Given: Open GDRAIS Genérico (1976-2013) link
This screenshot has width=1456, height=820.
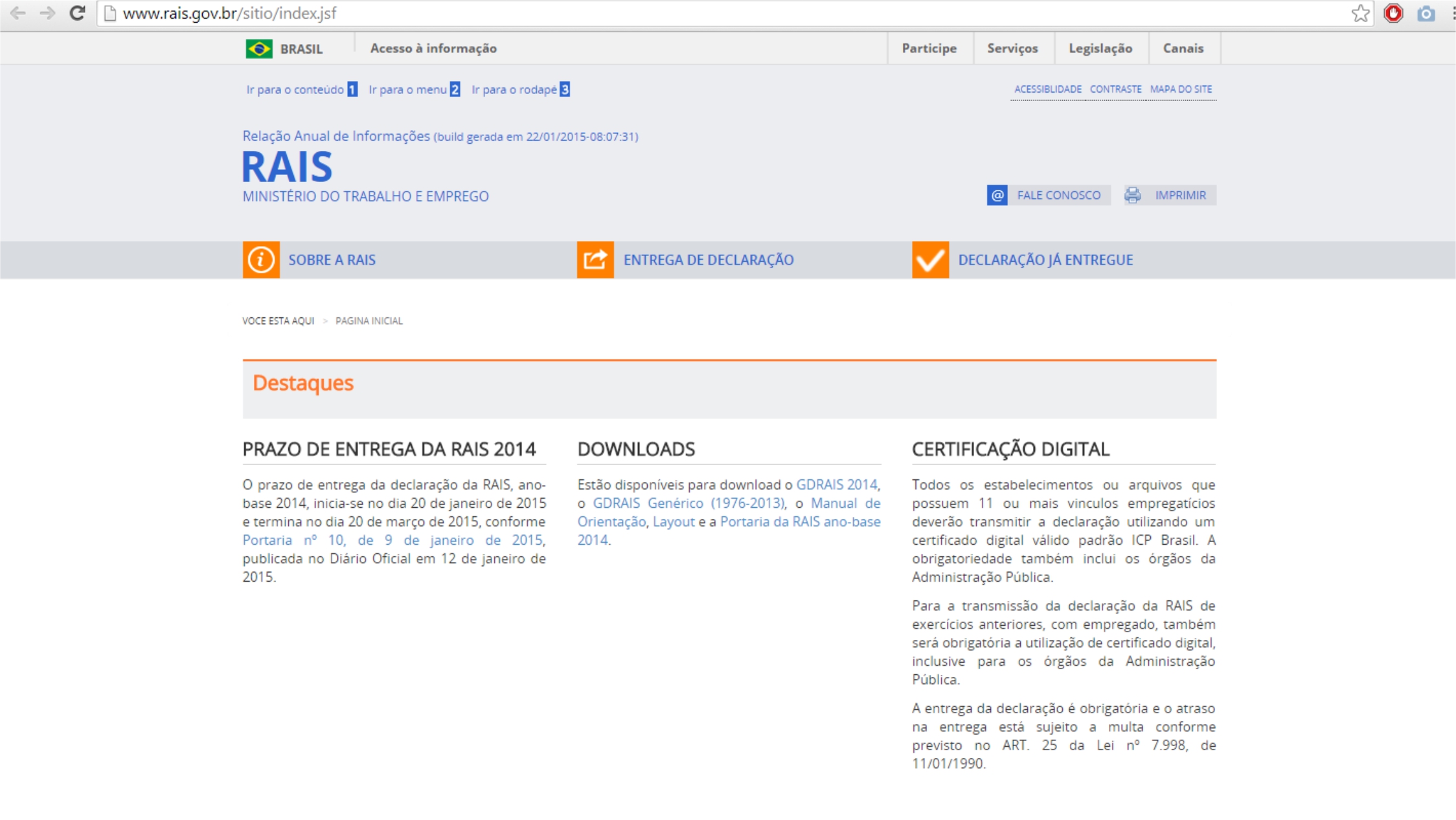Looking at the screenshot, I should [x=688, y=503].
